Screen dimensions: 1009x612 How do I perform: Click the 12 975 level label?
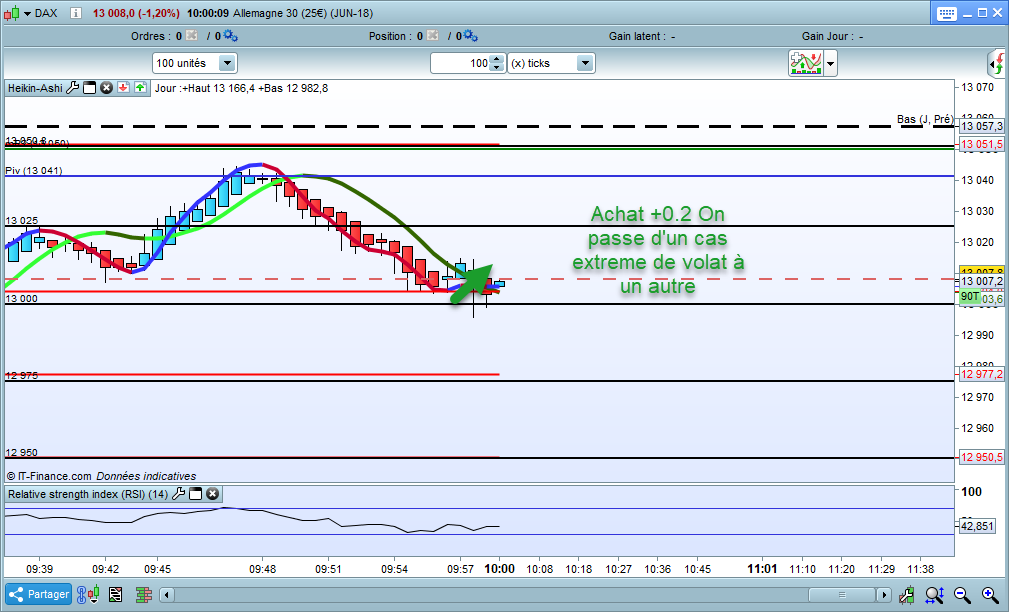22,375
